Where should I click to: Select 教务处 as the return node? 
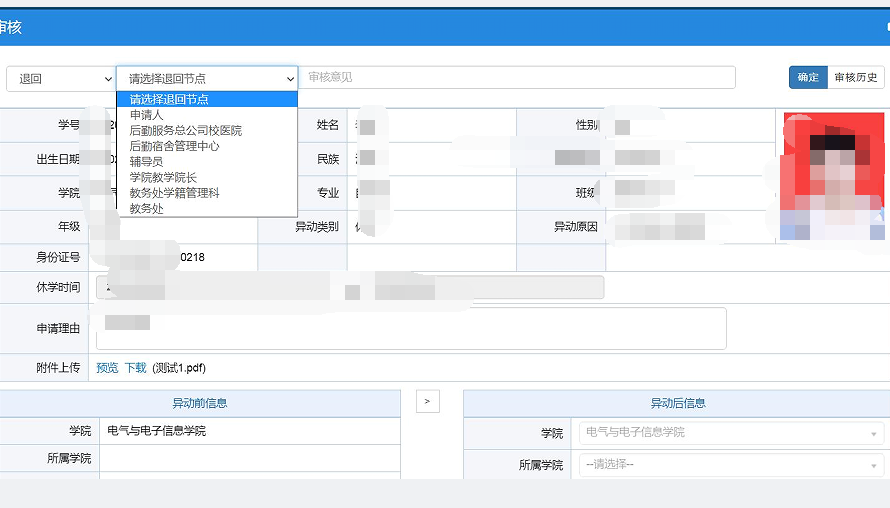click(146, 208)
